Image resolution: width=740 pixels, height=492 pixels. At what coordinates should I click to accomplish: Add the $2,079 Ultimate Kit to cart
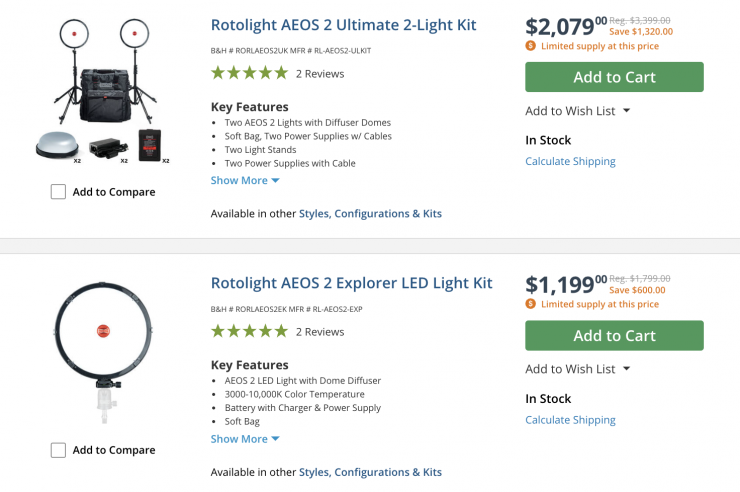[614, 77]
